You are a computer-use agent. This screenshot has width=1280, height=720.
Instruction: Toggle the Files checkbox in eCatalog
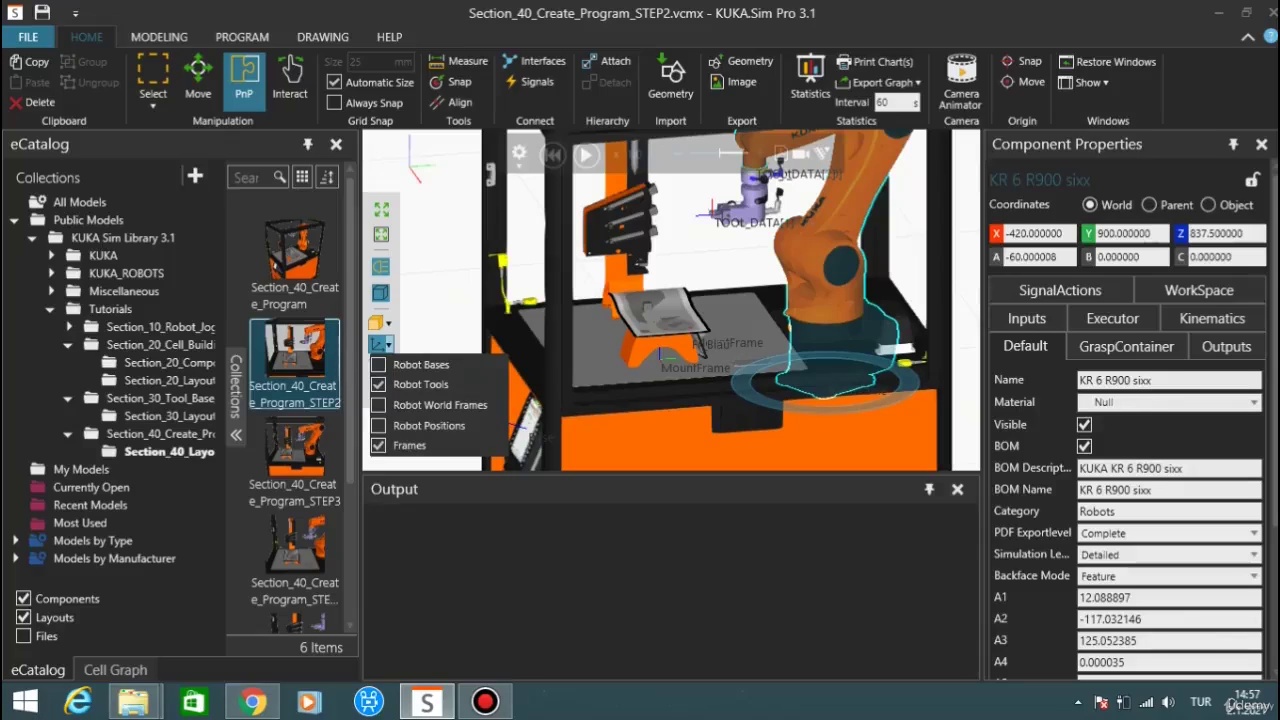pyautogui.click(x=23, y=636)
